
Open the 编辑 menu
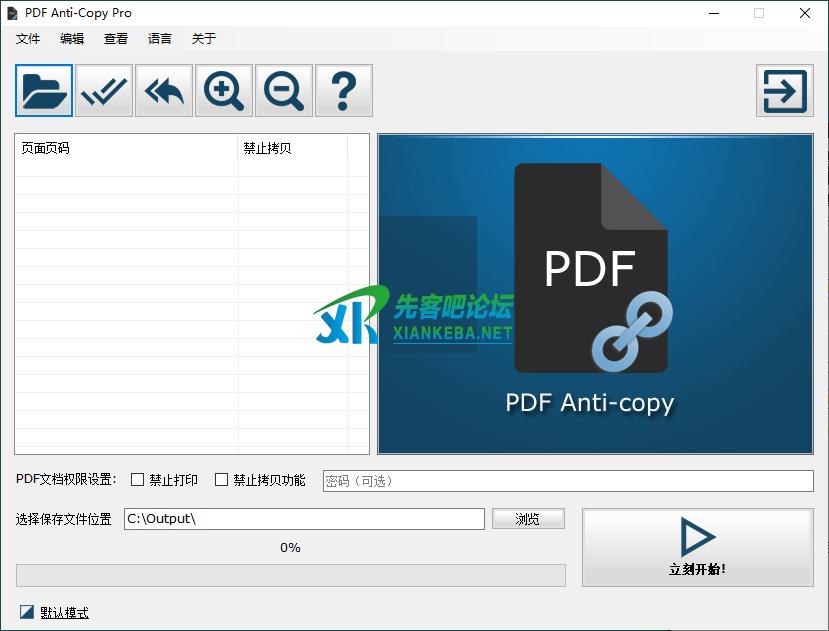coord(72,39)
